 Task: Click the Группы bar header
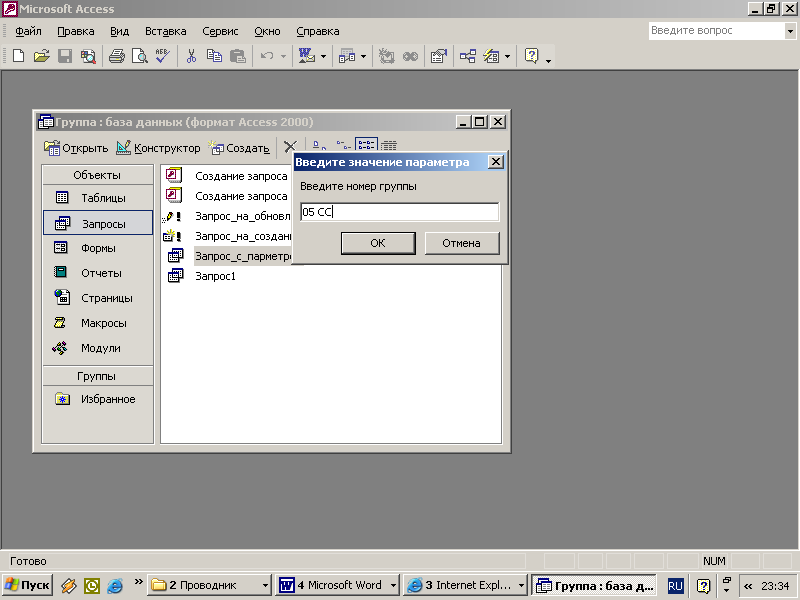(x=97, y=376)
